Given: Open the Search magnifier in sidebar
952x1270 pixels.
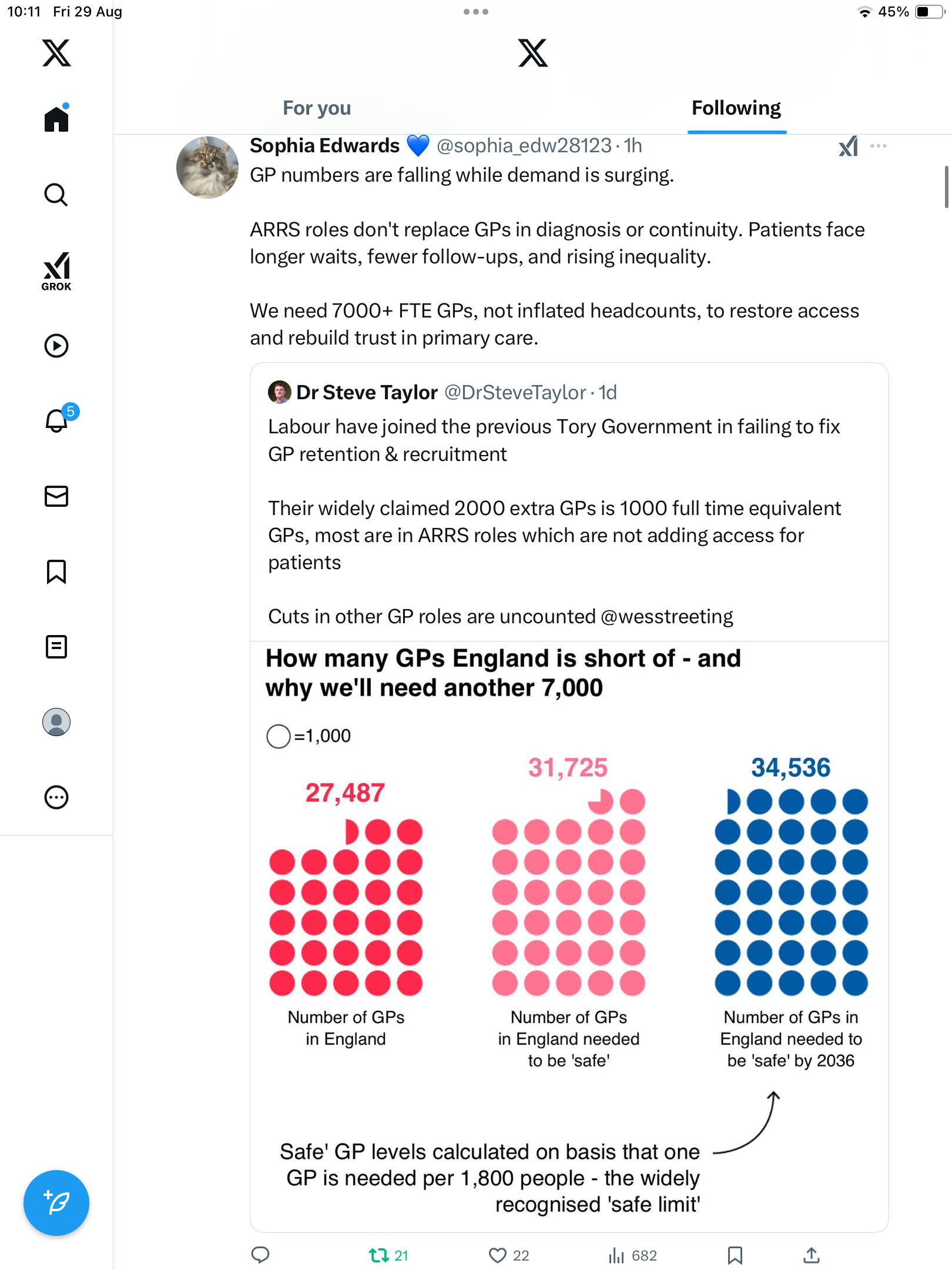Looking at the screenshot, I should [x=56, y=195].
